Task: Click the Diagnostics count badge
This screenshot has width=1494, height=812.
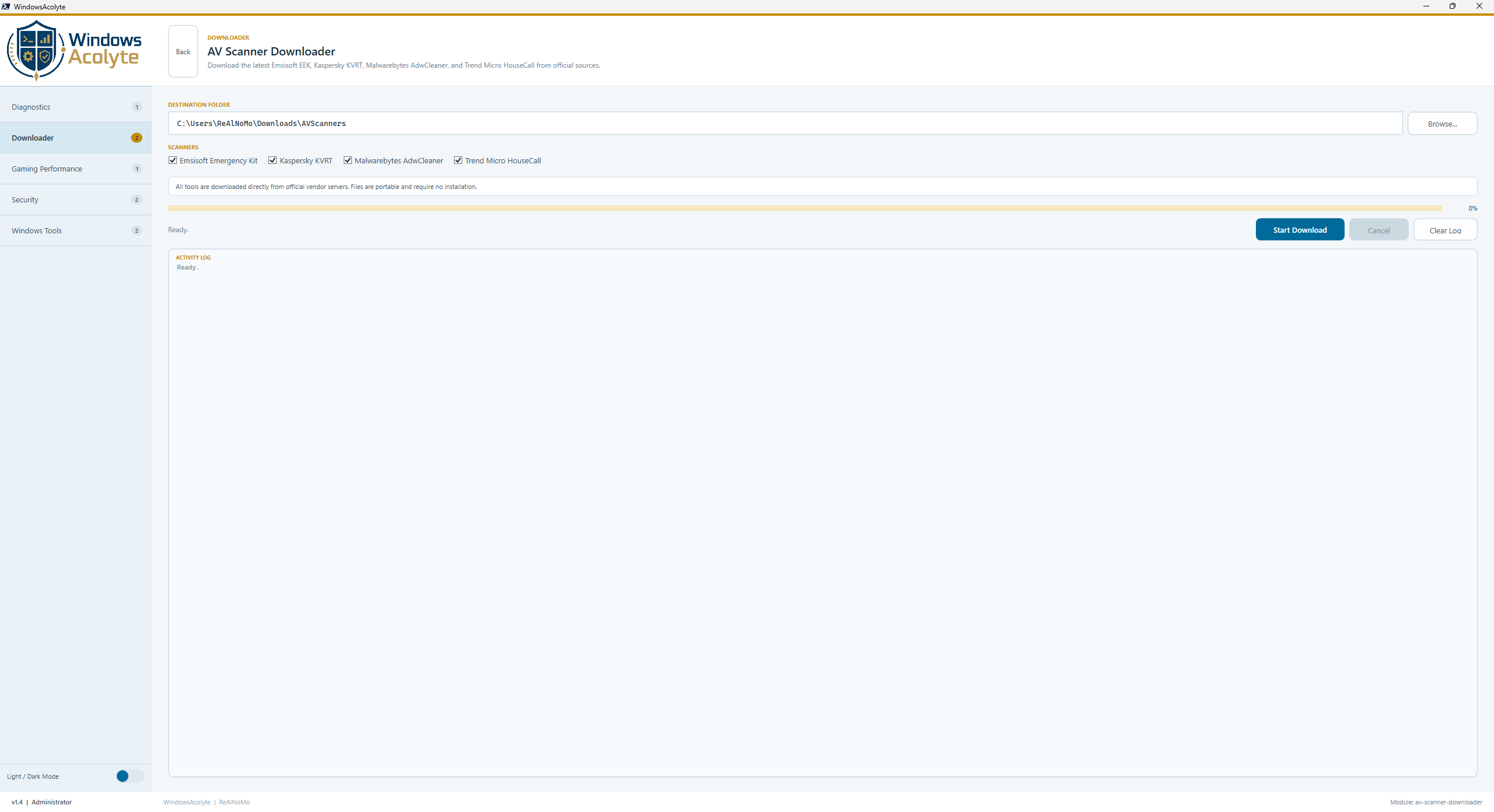Action: pos(137,107)
